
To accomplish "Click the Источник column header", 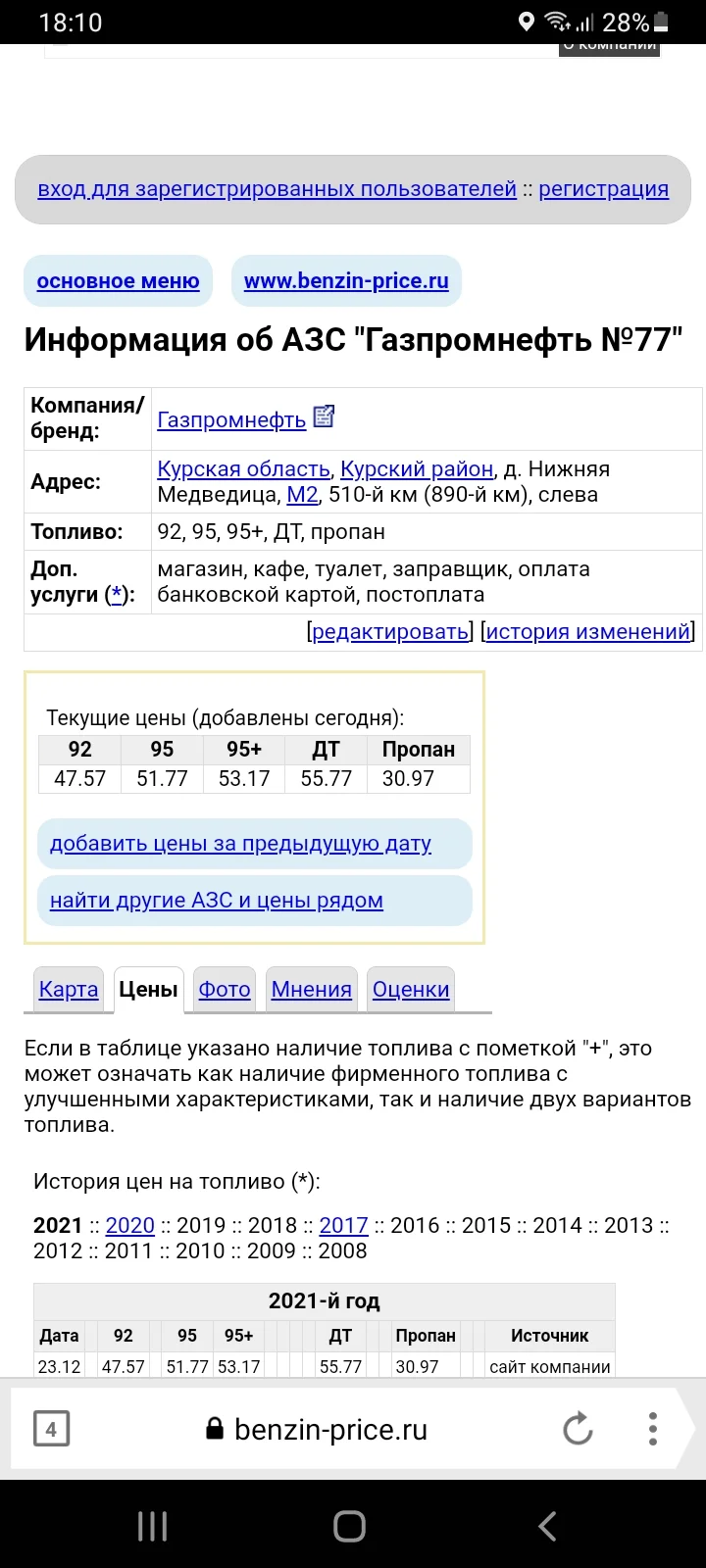I will (x=550, y=1335).
